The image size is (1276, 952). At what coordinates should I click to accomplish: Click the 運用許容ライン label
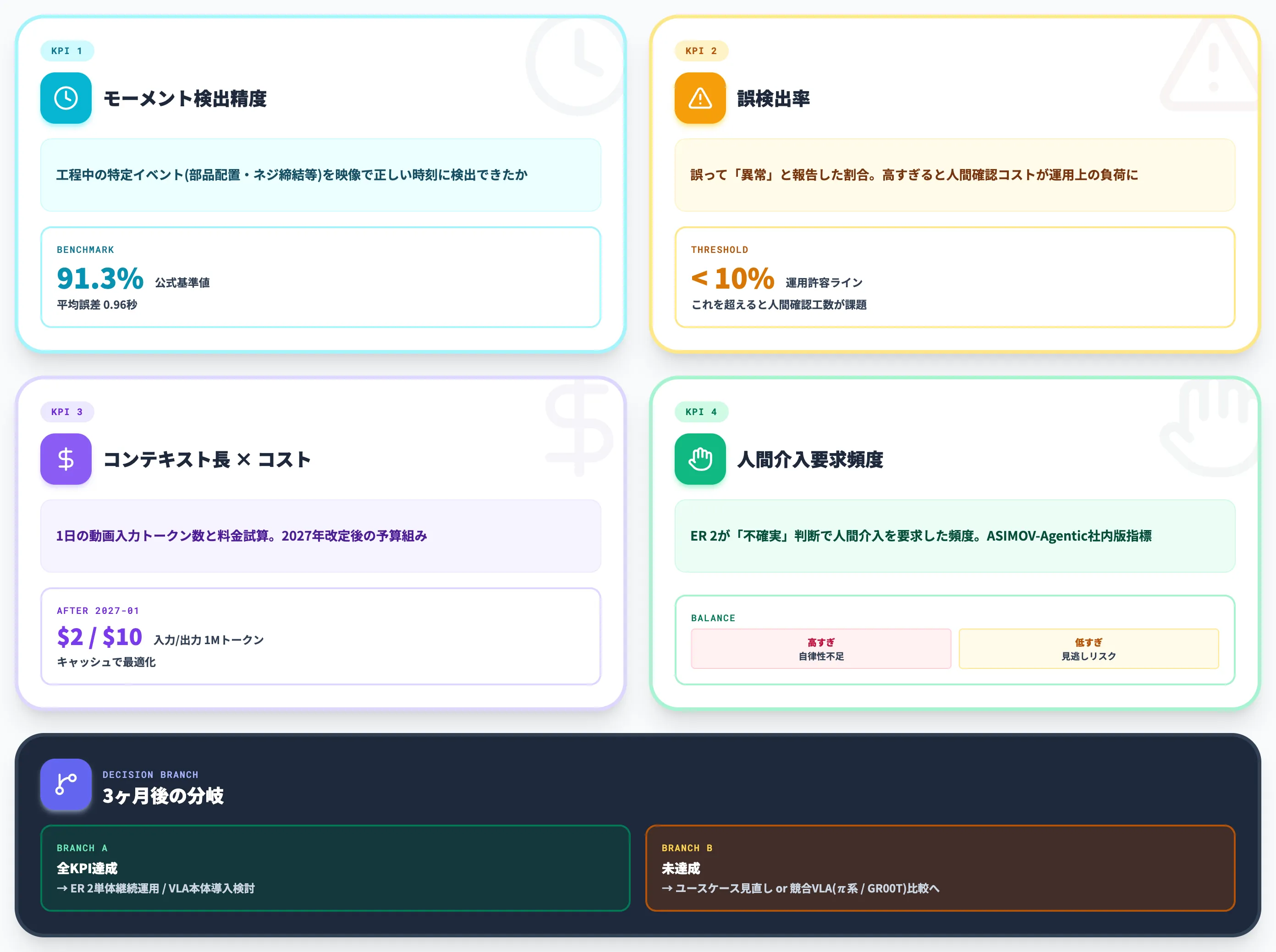[824, 283]
